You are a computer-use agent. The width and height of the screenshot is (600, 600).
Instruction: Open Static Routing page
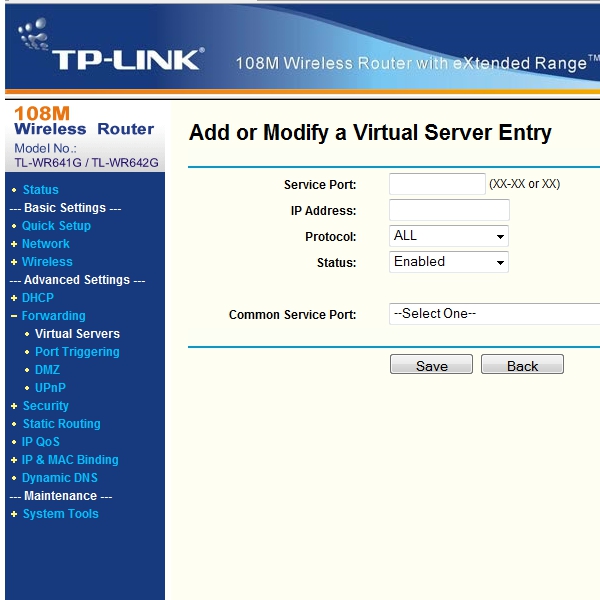click(62, 424)
